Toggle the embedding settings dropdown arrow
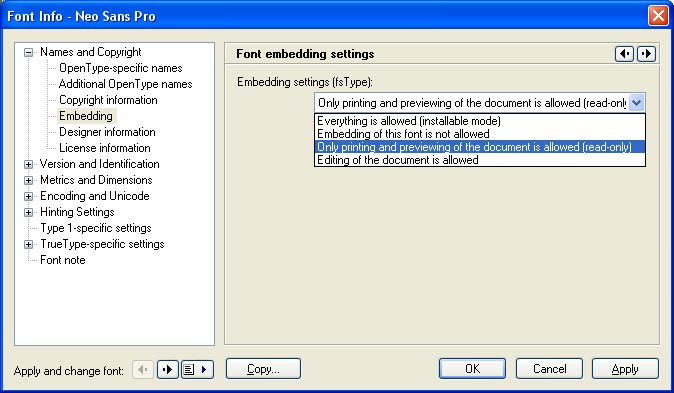Viewport: 674px width, 393px height. (x=637, y=103)
